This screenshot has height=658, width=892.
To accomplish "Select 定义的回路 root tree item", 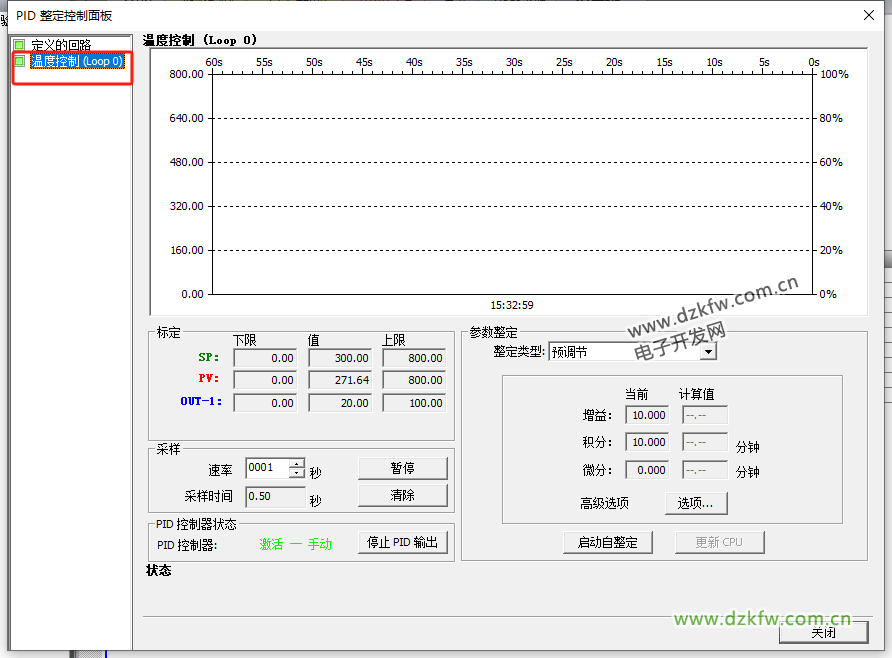I will coord(61,45).
